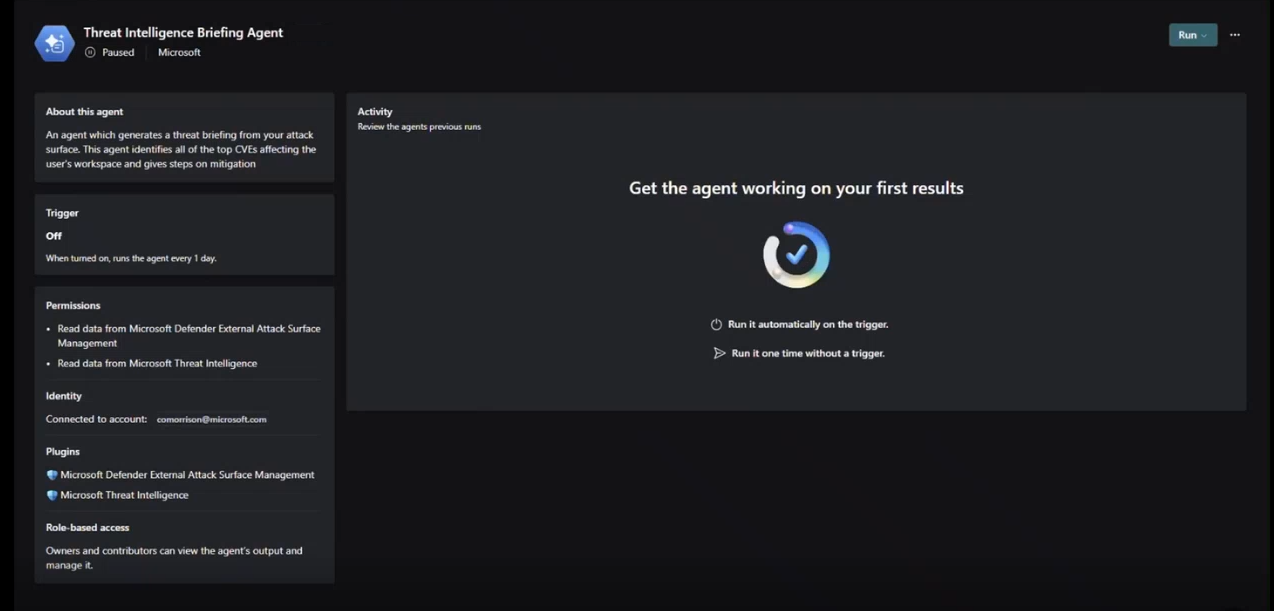Click the Owners and contributors description text
This screenshot has height=611, width=1274.
click(174, 558)
